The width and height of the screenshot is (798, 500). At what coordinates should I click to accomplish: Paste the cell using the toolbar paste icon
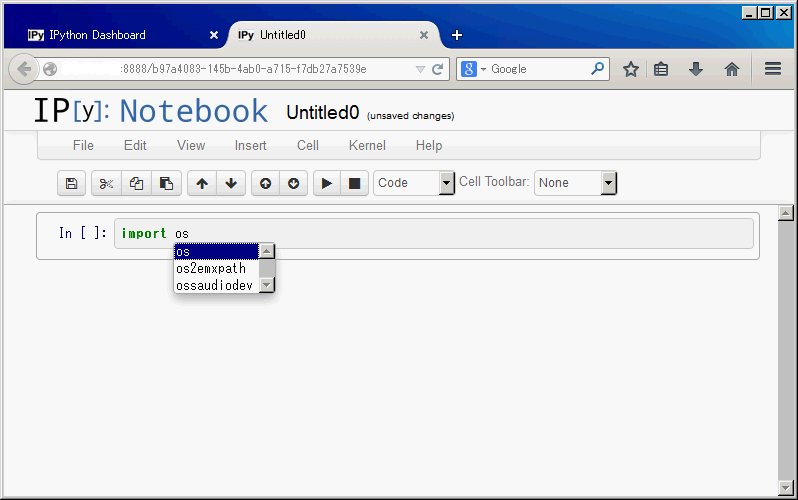pyautogui.click(x=166, y=183)
